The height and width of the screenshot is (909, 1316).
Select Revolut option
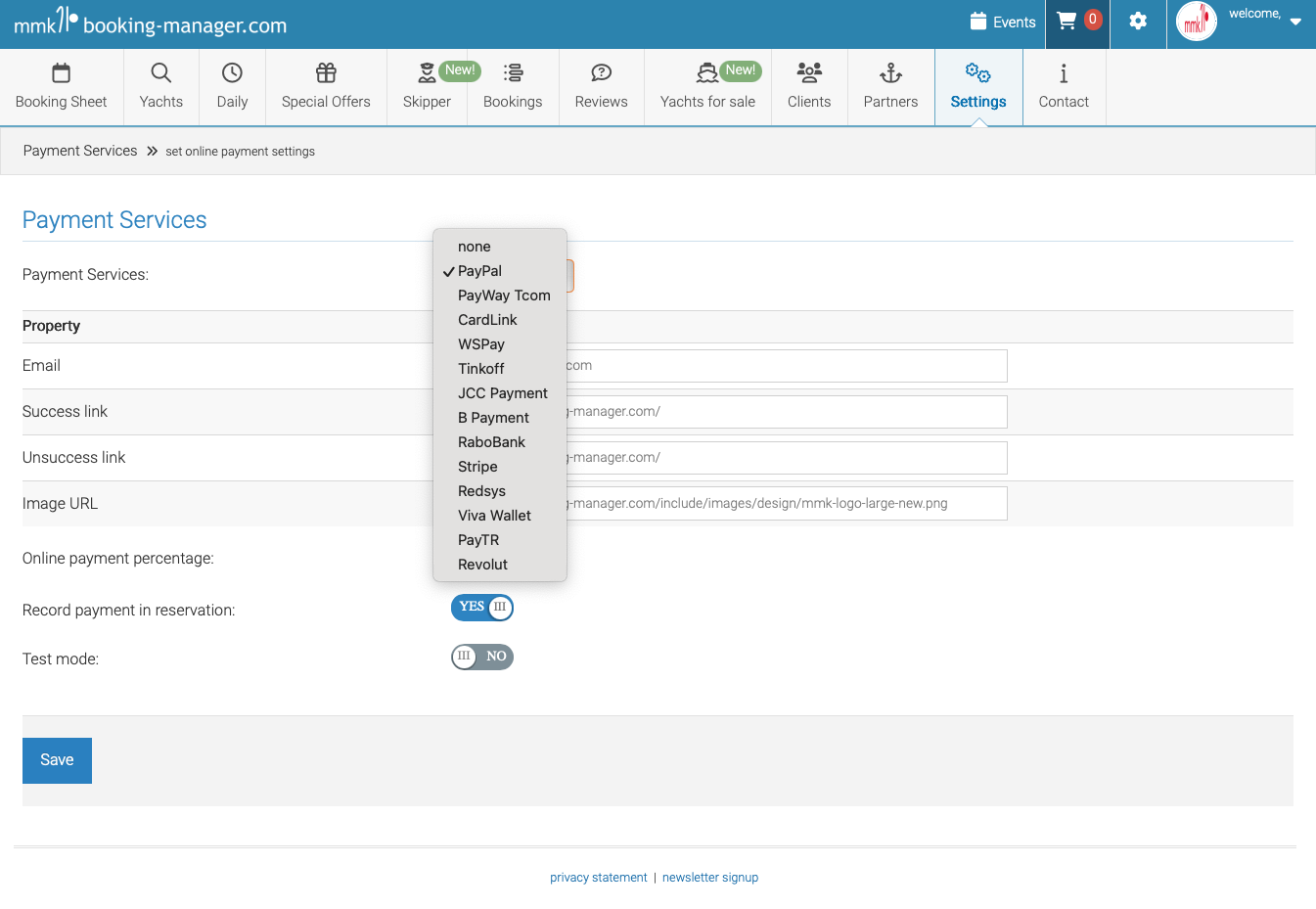click(500, 565)
